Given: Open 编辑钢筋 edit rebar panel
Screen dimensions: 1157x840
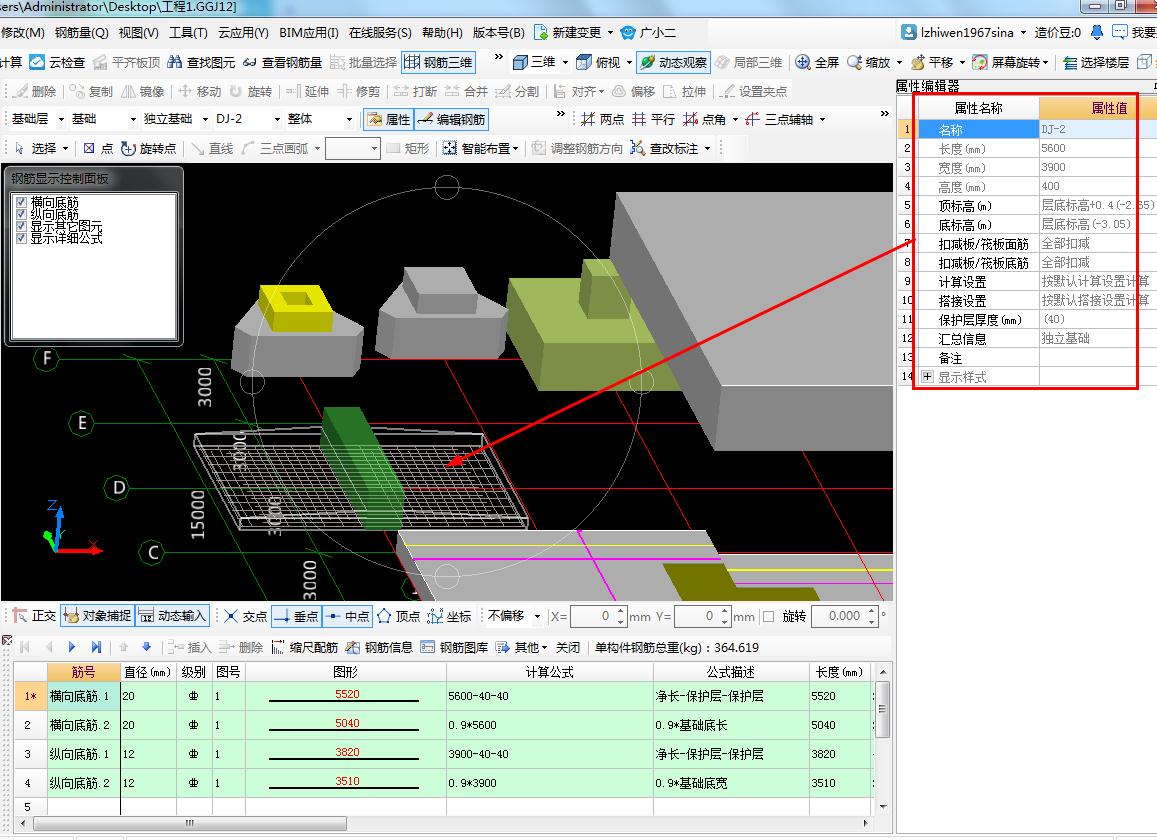Looking at the screenshot, I should click(451, 120).
